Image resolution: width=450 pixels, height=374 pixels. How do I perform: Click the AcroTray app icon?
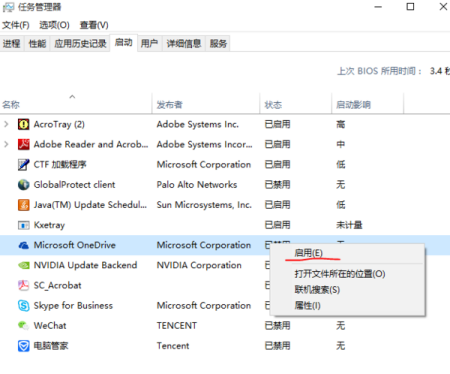coord(23,124)
